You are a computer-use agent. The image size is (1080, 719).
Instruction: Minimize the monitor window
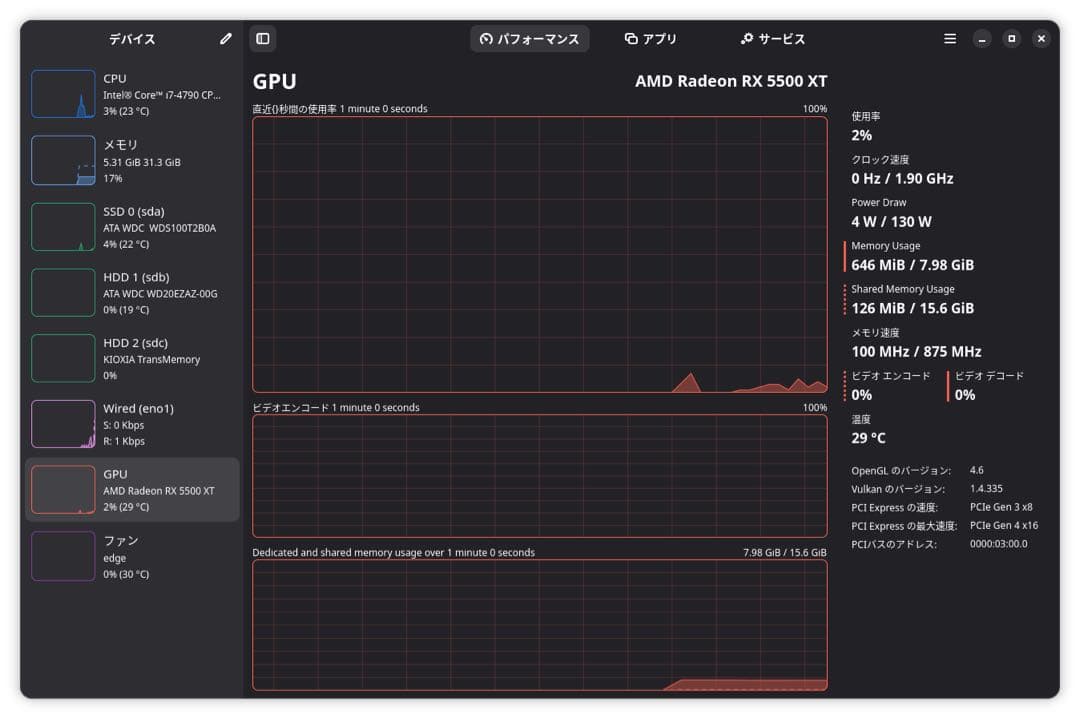[982, 39]
